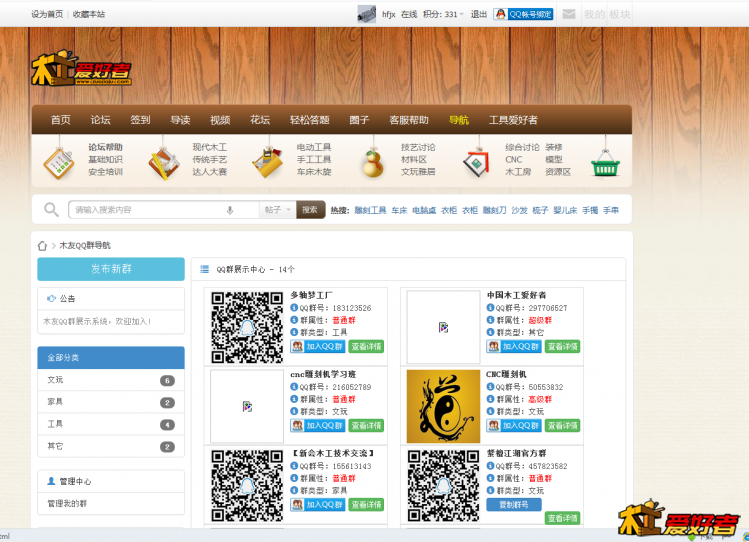Click the 搜索 search button

[x=310, y=210]
